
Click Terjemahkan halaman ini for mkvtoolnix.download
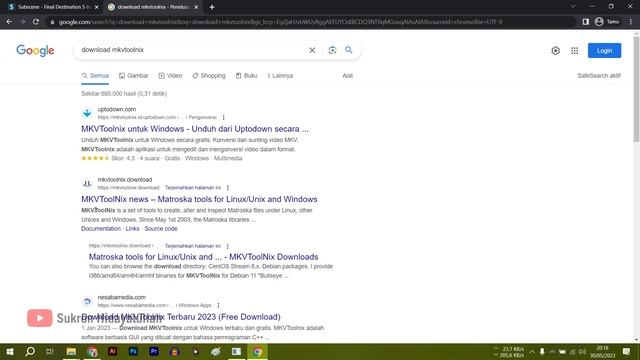(x=193, y=188)
